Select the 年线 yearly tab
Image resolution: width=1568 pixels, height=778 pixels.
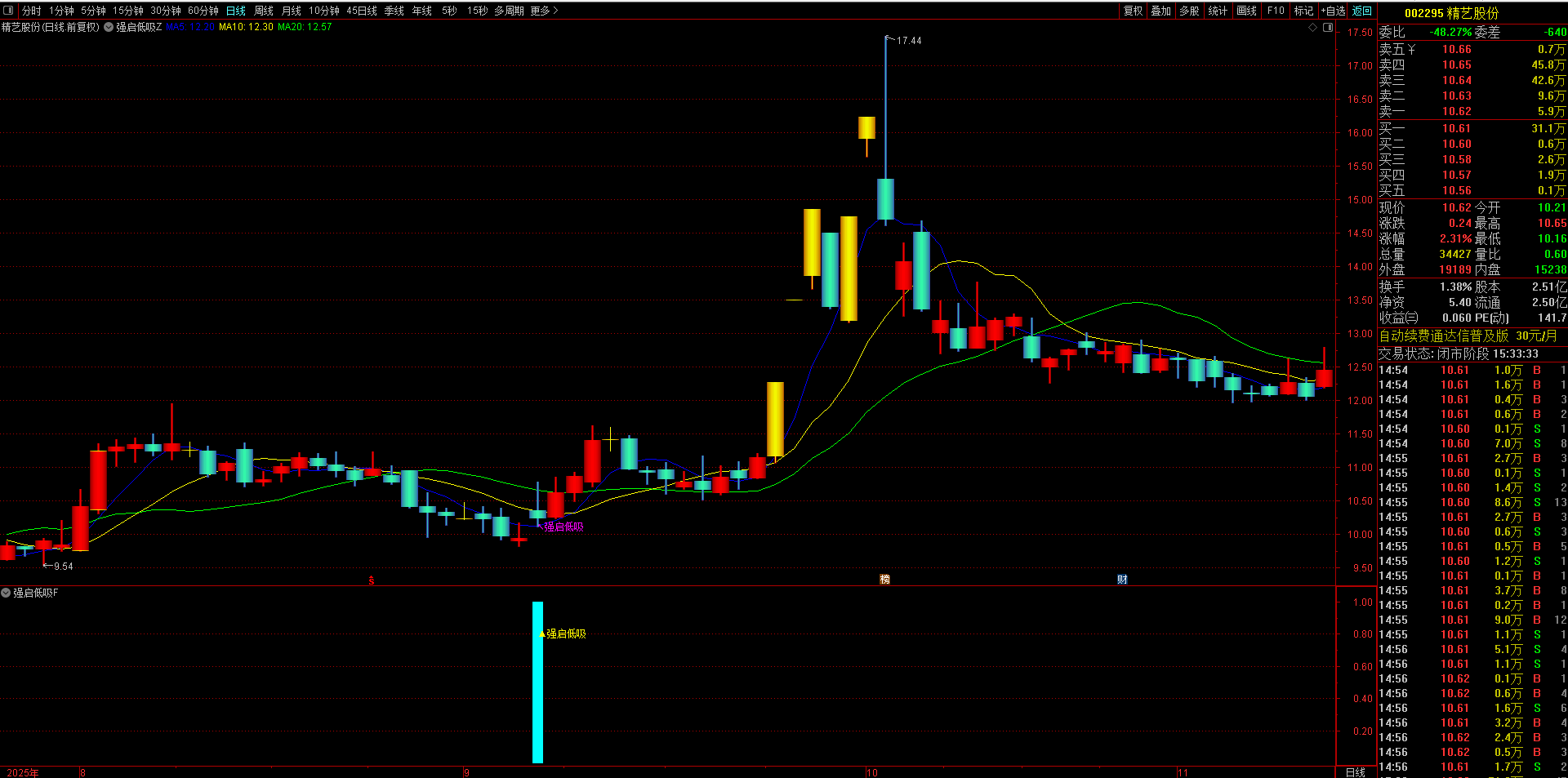[x=422, y=11]
